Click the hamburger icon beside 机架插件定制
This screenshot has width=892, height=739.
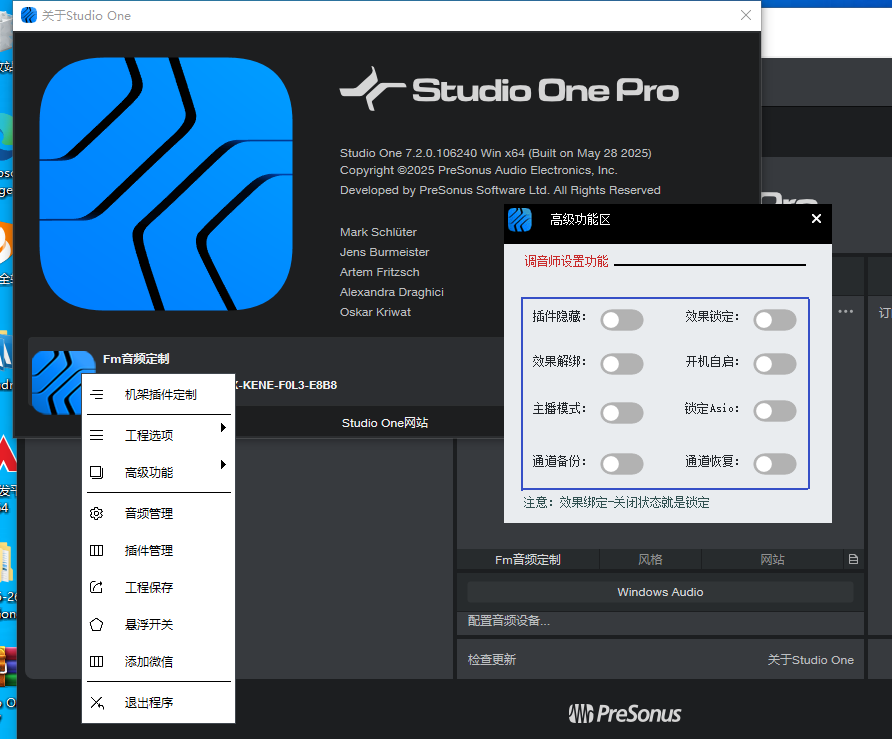pos(97,394)
